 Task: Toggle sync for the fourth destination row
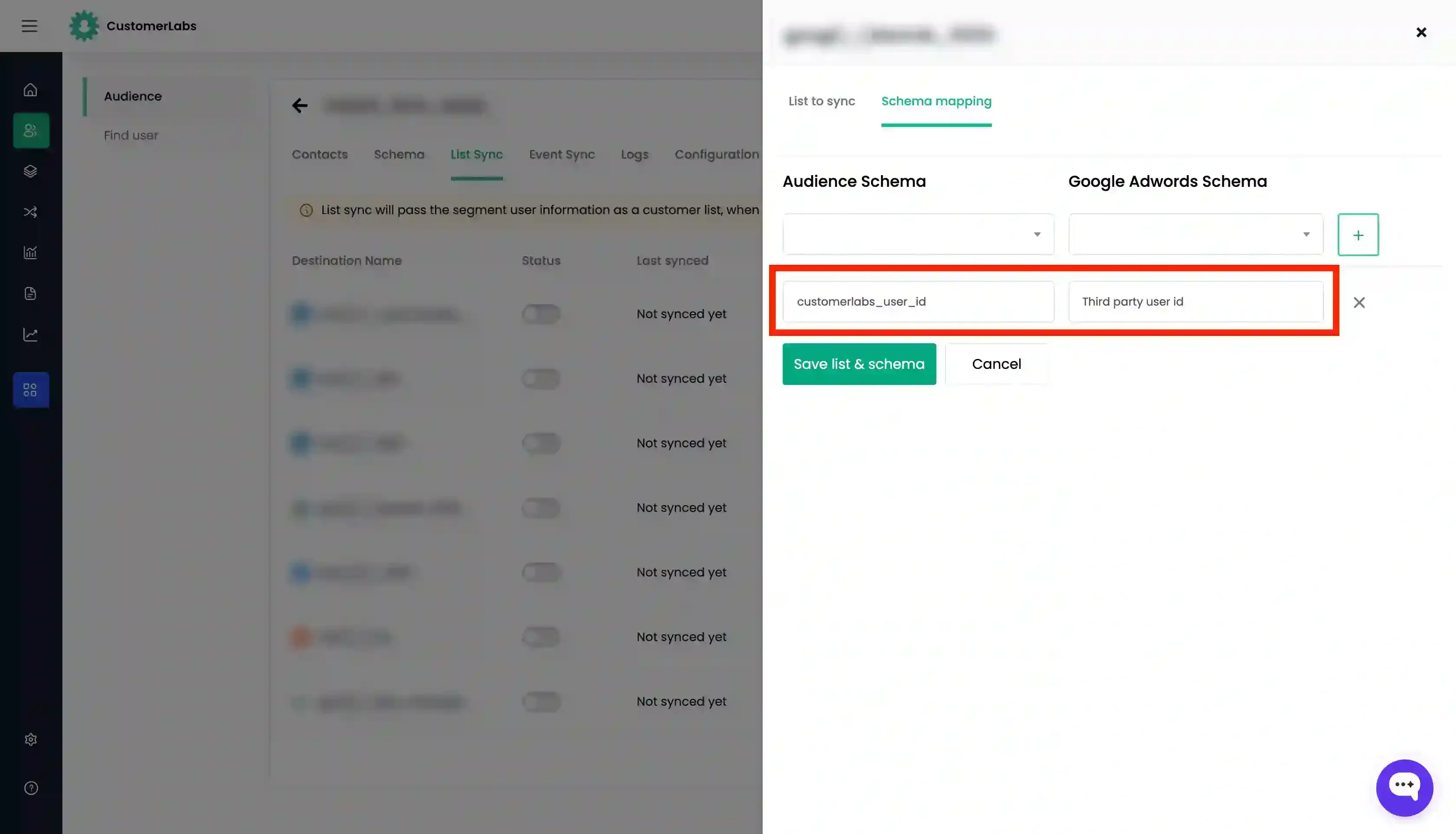541,508
